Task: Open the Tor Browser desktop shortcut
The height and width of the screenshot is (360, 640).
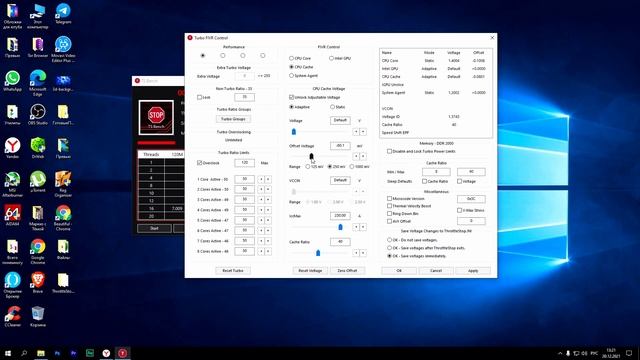Action: pos(38,47)
